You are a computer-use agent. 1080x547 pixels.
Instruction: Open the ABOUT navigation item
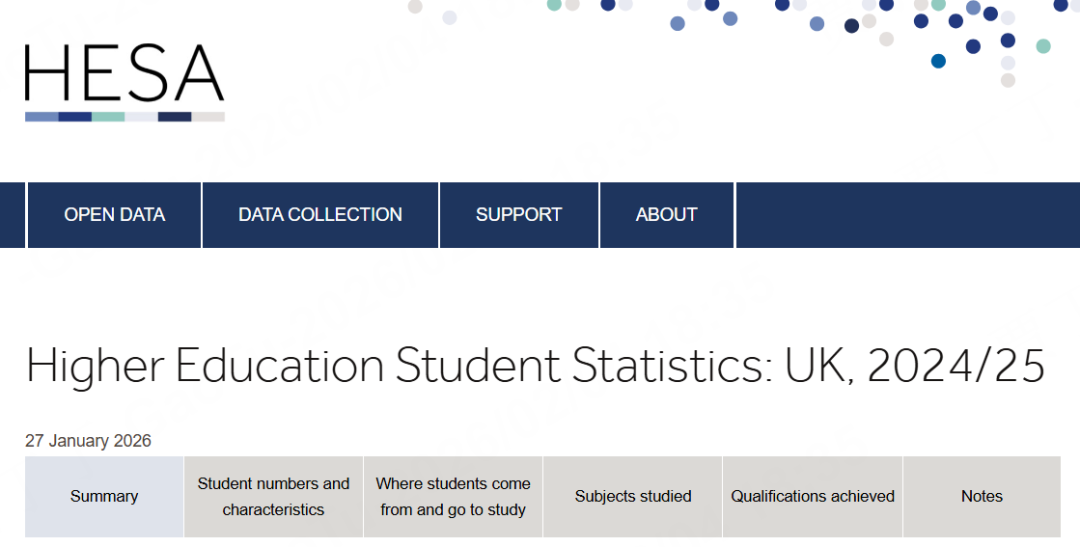[666, 215]
